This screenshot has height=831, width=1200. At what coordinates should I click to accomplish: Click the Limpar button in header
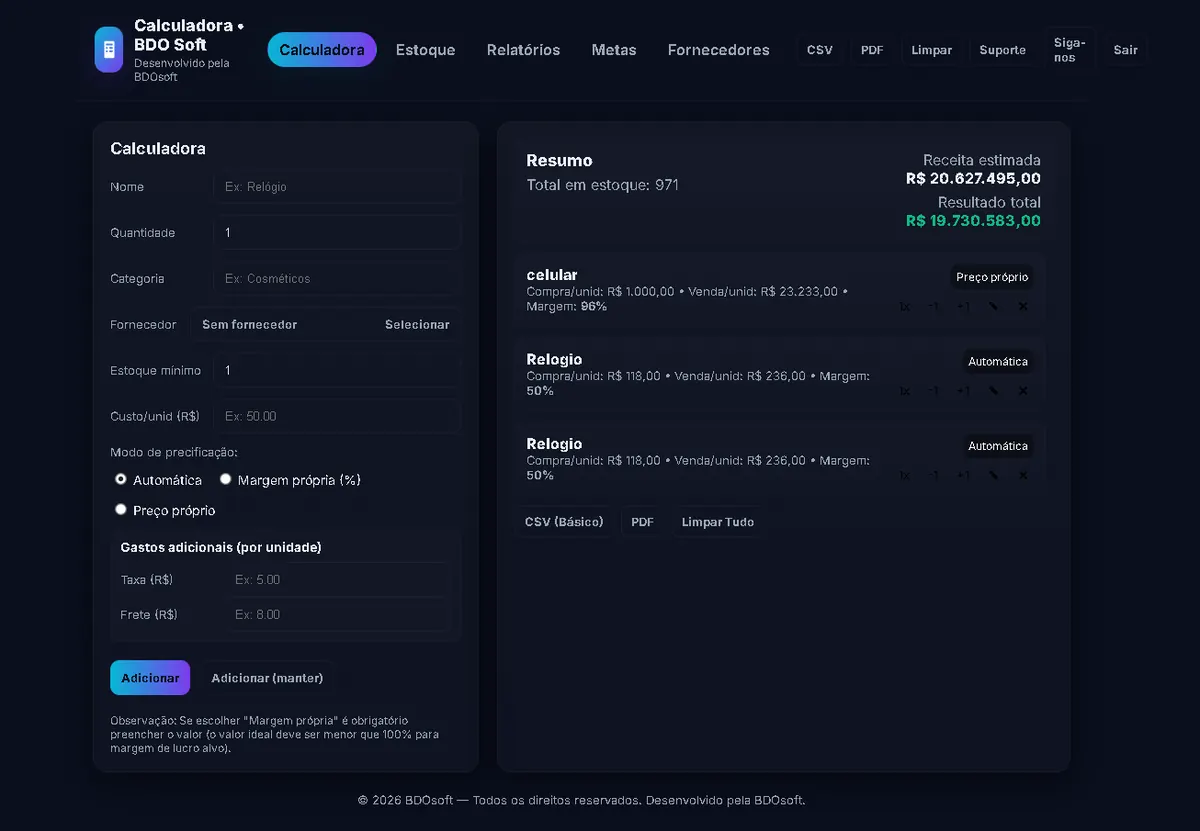(932, 50)
